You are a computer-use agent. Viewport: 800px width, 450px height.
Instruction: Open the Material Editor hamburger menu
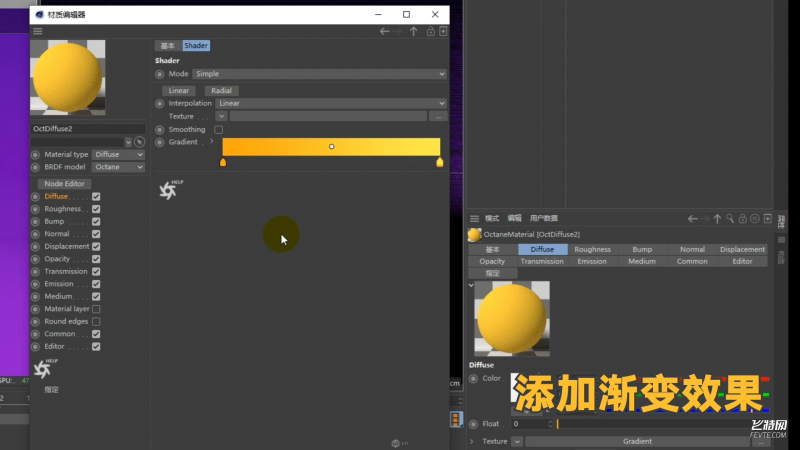[x=38, y=31]
